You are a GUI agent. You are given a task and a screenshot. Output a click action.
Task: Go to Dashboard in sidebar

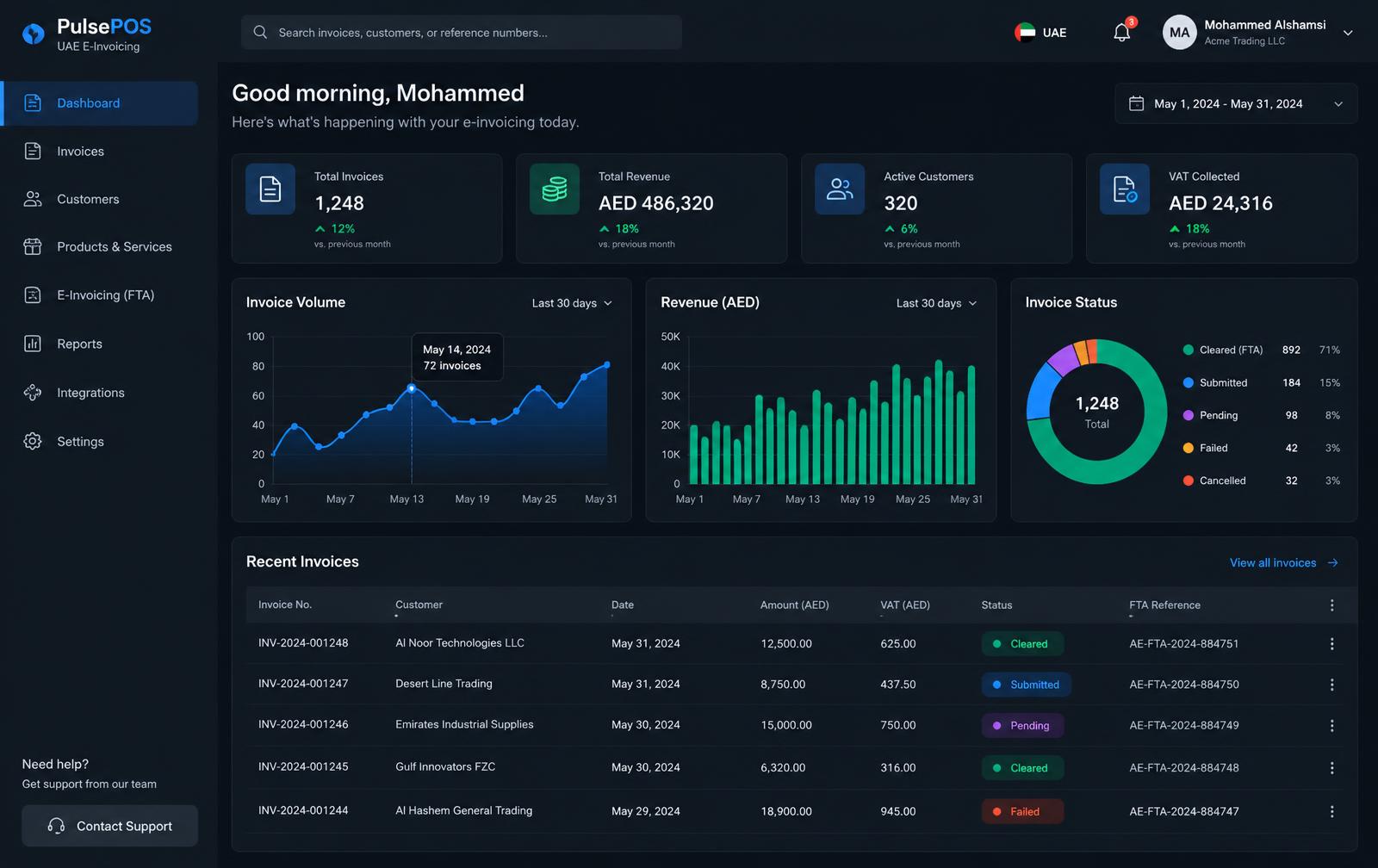pos(101,103)
